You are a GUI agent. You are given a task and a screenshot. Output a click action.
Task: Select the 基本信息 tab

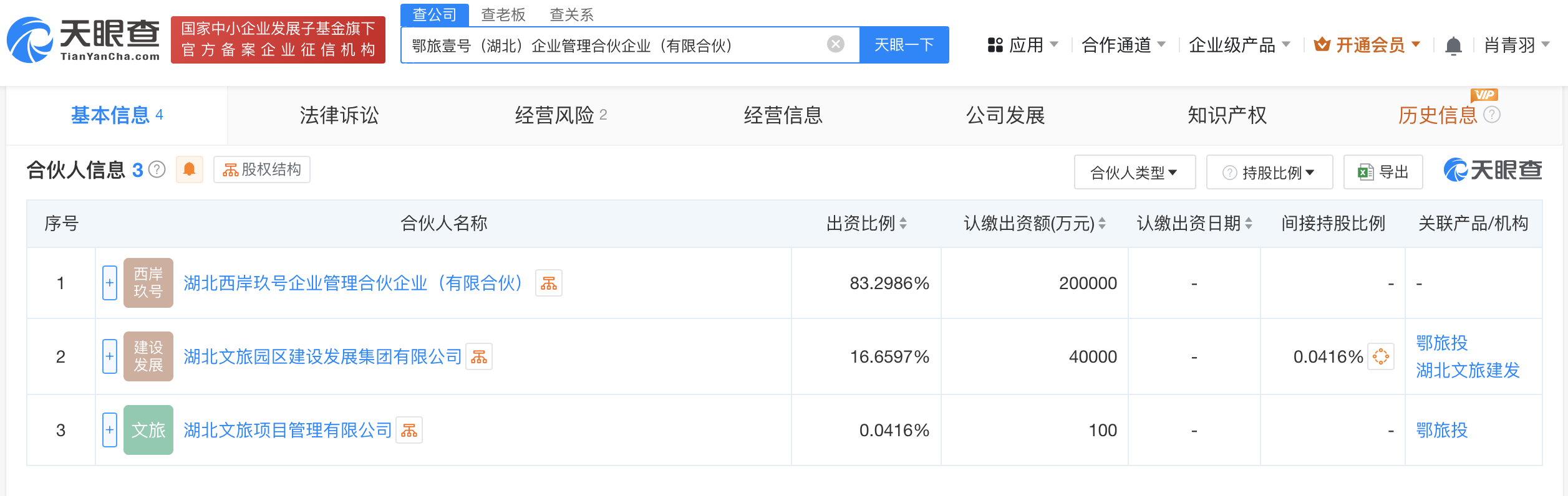117,115
